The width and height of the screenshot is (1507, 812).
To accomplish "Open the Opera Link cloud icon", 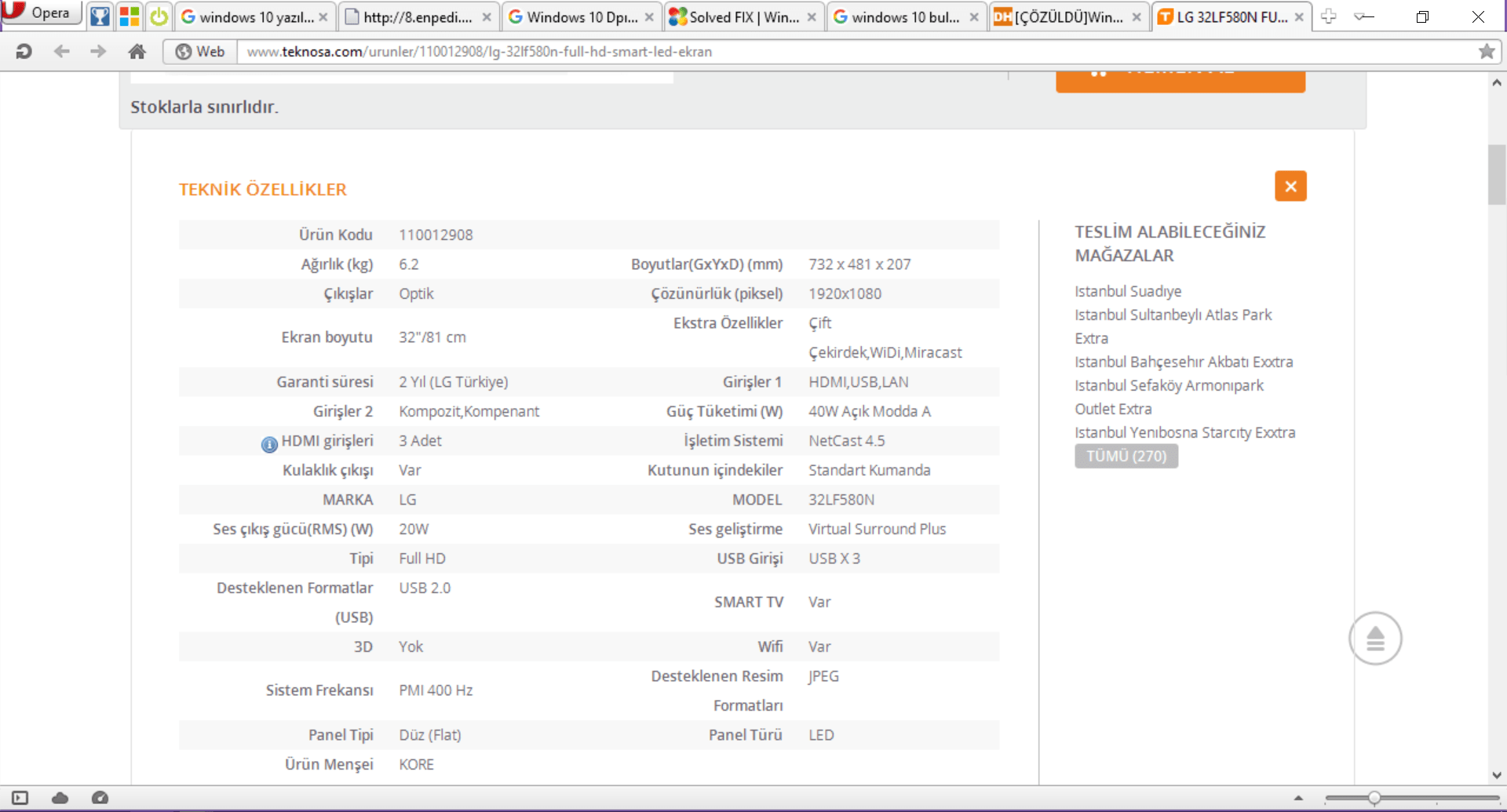I will point(60,798).
